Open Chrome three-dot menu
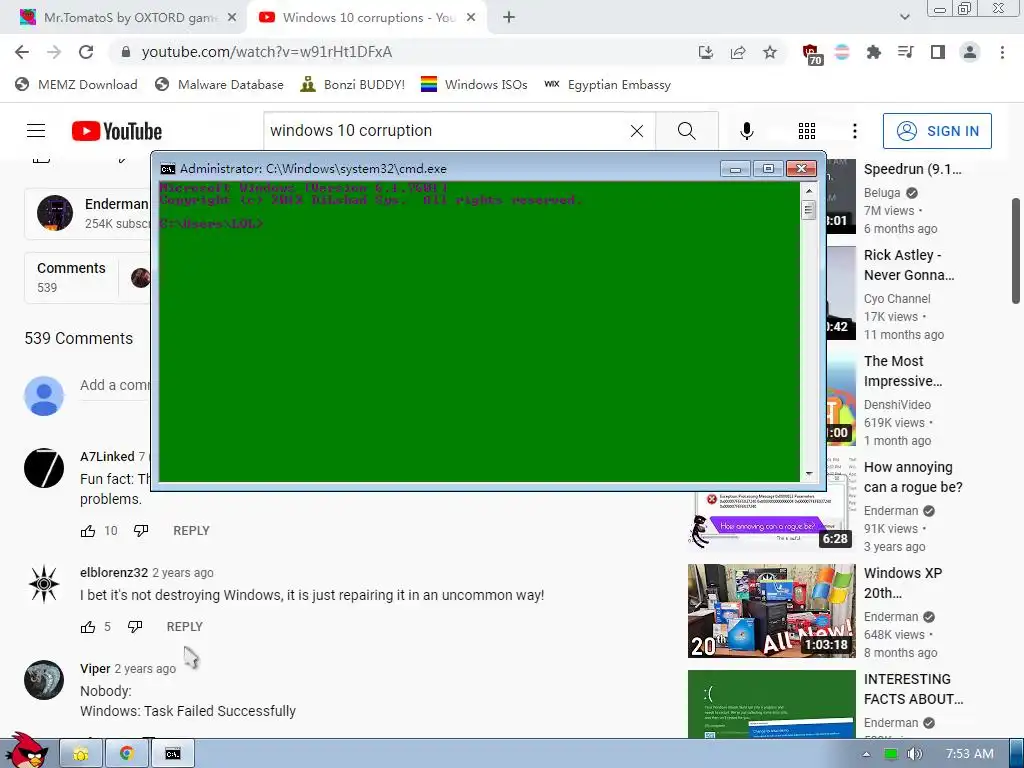The height and width of the screenshot is (768, 1024). point(1002,52)
